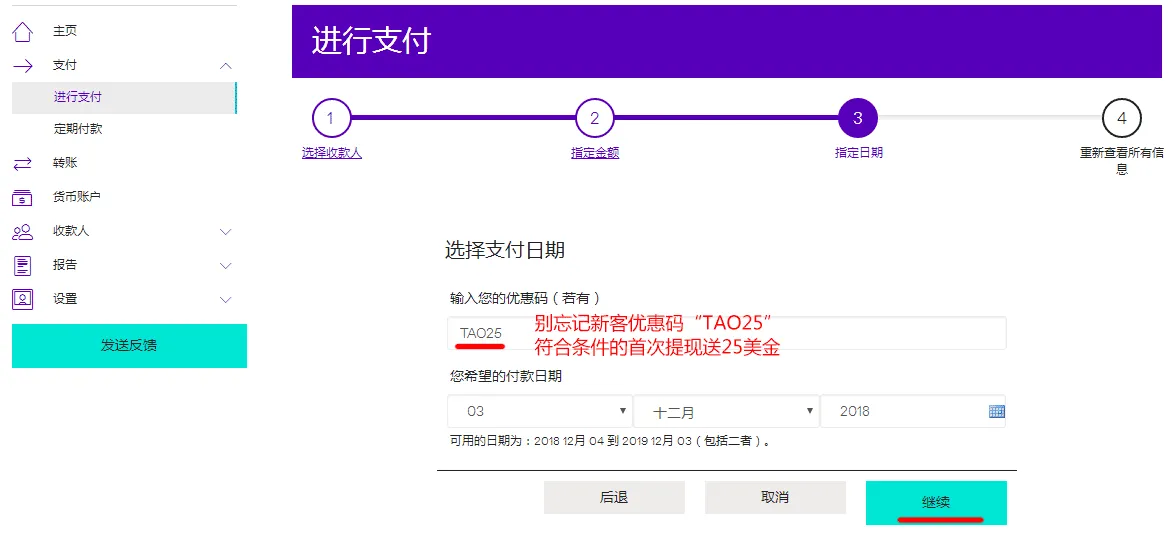Screen dimensions: 1173x551
Task: Collapse the 支付 menu chevron
Action: point(225,66)
